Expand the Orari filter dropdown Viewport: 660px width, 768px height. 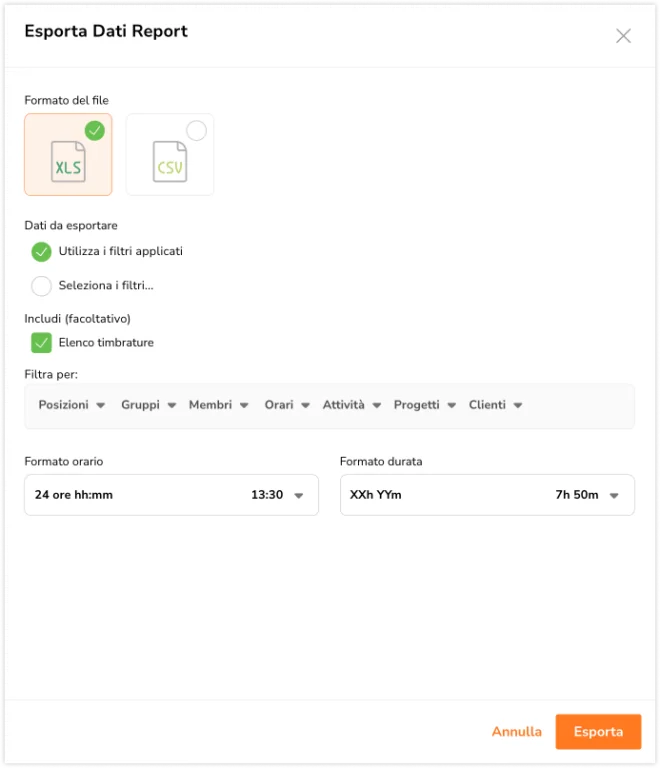coord(287,405)
